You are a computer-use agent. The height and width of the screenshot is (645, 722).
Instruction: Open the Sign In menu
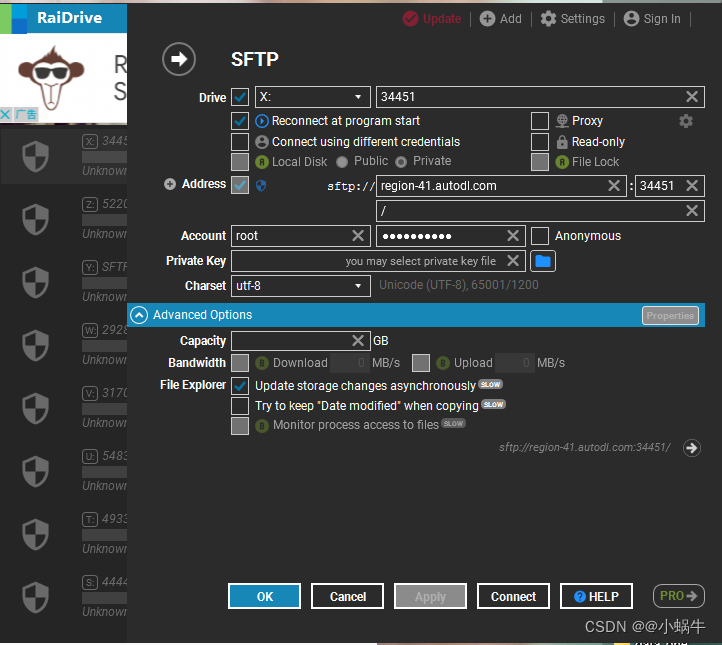(x=652, y=19)
